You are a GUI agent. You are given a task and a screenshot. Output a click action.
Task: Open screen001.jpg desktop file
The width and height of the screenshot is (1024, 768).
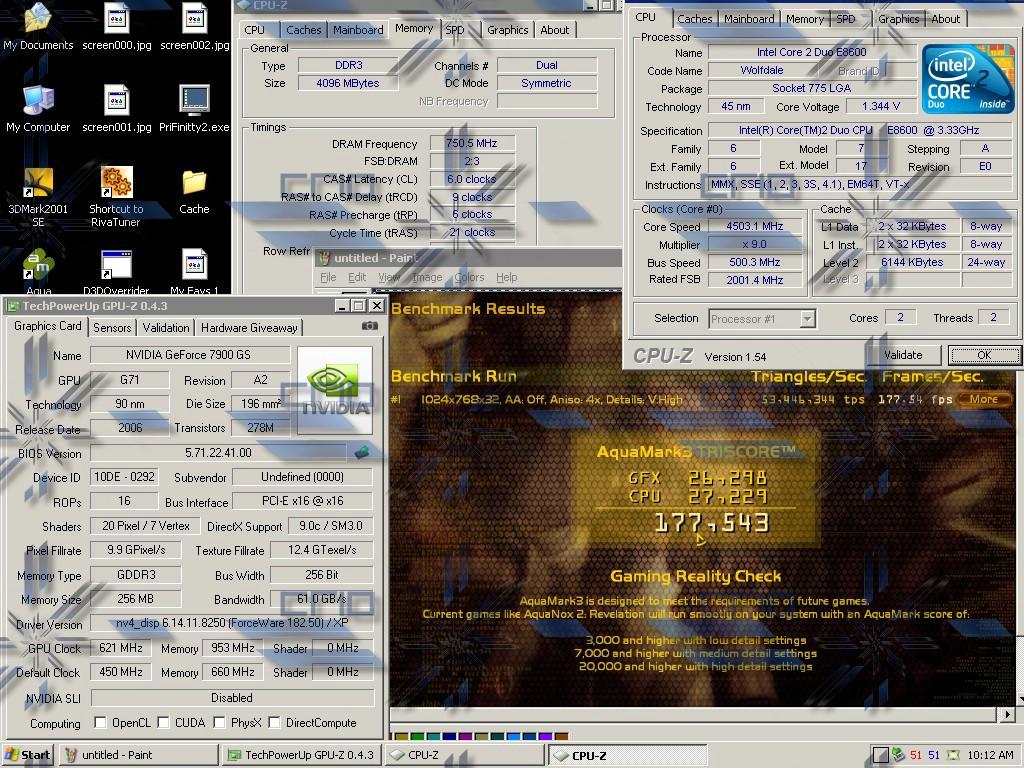[116, 108]
